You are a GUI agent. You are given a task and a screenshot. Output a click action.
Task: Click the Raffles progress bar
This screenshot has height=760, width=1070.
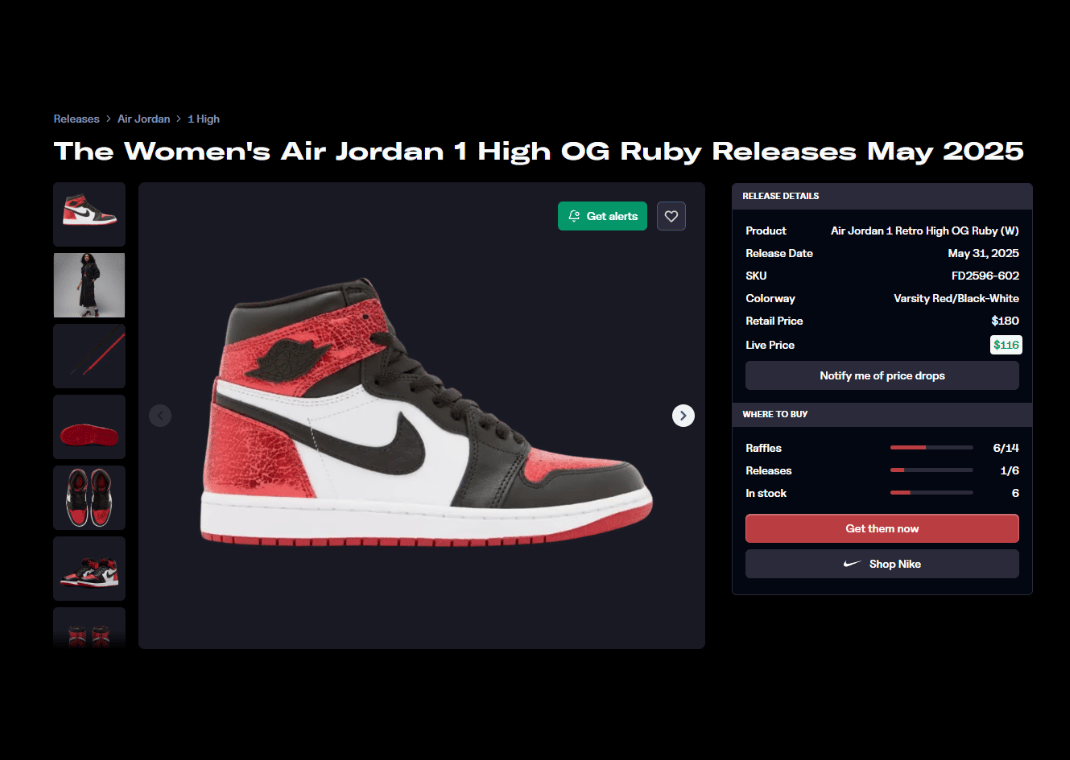(x=931, y=448)
